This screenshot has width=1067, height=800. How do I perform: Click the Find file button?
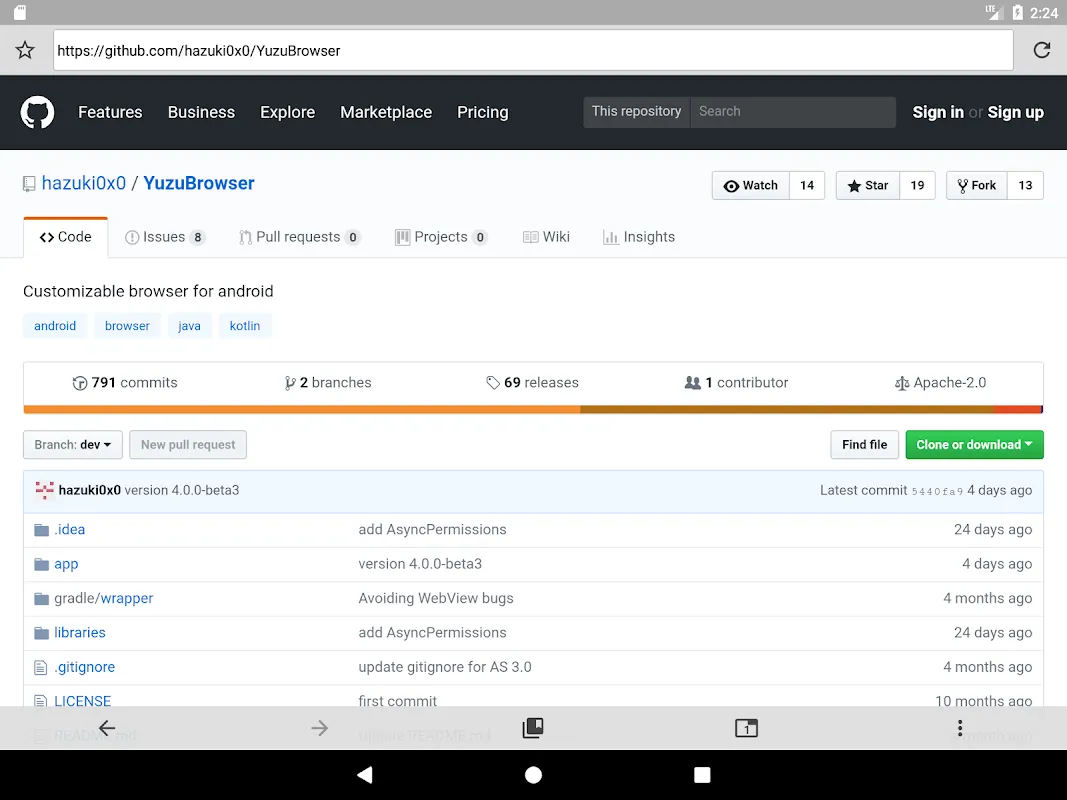point(864,444)
